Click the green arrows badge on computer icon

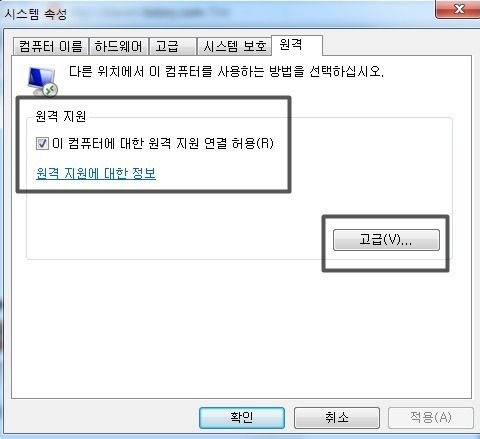tap(51, 89)
